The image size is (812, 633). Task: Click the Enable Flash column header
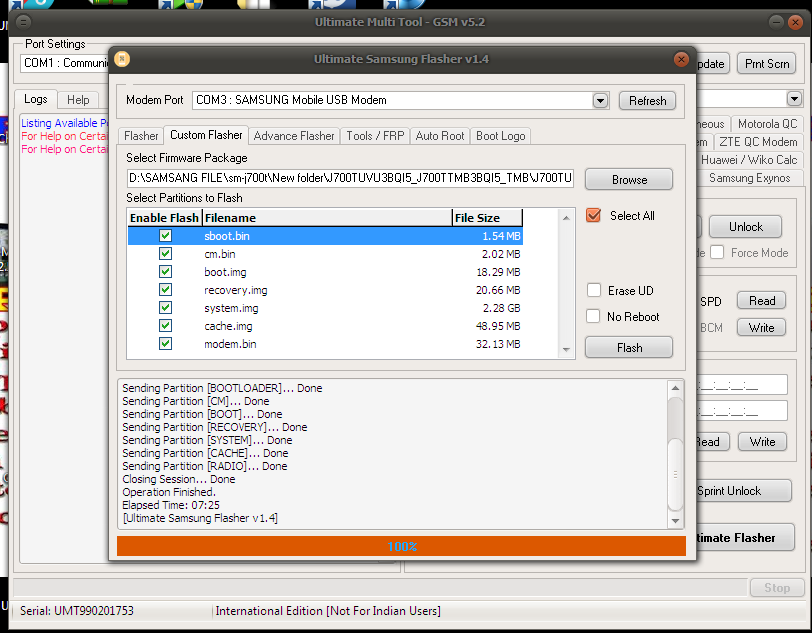tap(164, 218)
